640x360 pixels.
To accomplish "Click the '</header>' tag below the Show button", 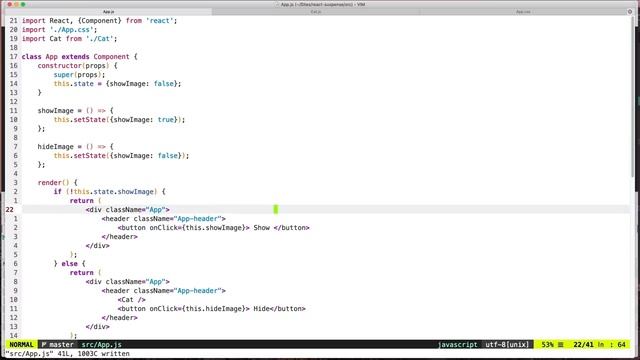I will click(x=120, y=236).
